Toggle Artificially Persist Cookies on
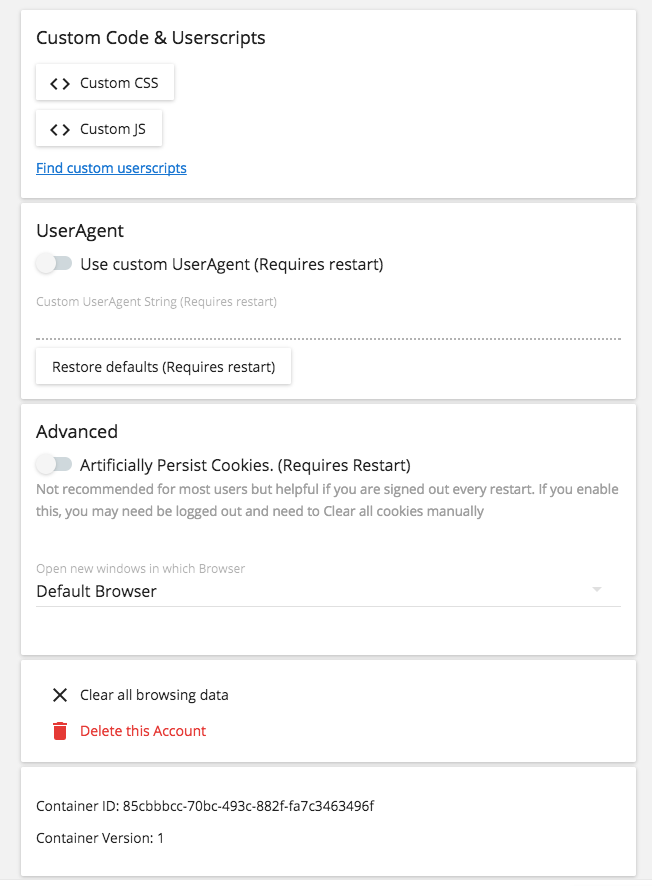This screenshot has width=652, height=886. click(55, 464)
